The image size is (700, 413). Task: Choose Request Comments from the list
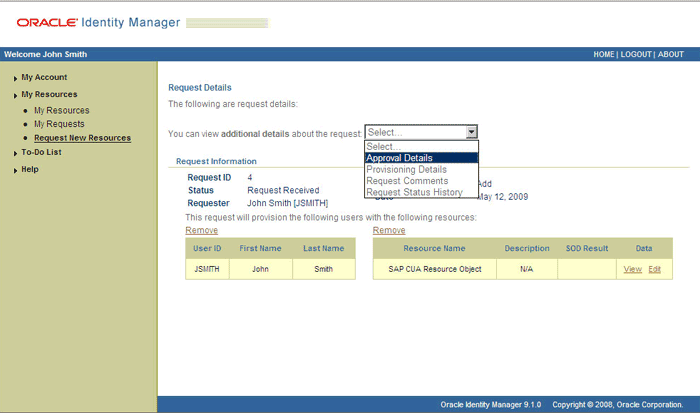421,181
